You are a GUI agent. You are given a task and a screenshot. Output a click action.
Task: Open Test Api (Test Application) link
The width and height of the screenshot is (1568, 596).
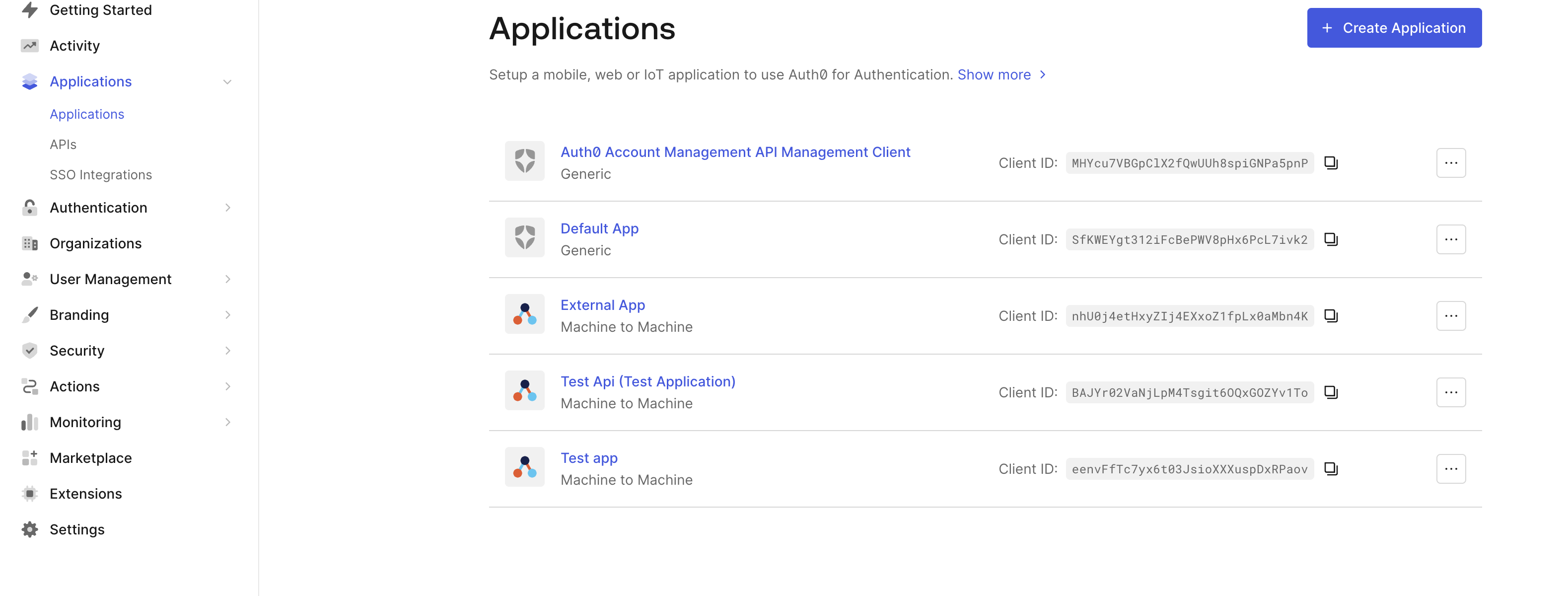click(x=647, y=381)
